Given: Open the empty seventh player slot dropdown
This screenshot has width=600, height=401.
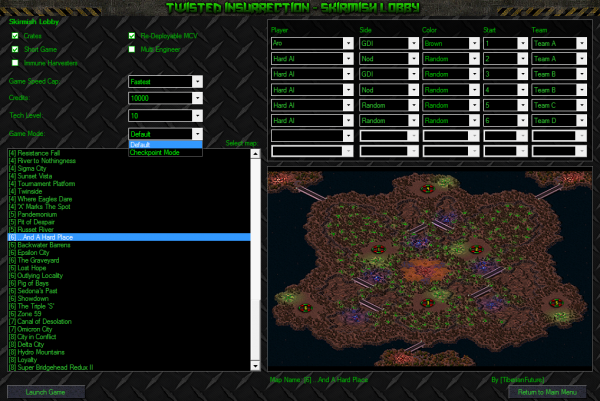Looking at the screenshot, I should point(312,136).
